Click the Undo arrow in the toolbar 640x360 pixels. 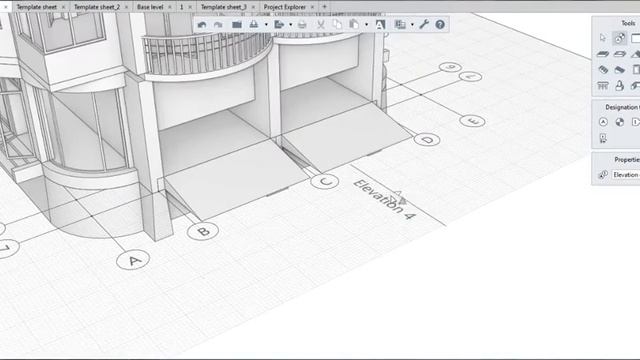202,25
